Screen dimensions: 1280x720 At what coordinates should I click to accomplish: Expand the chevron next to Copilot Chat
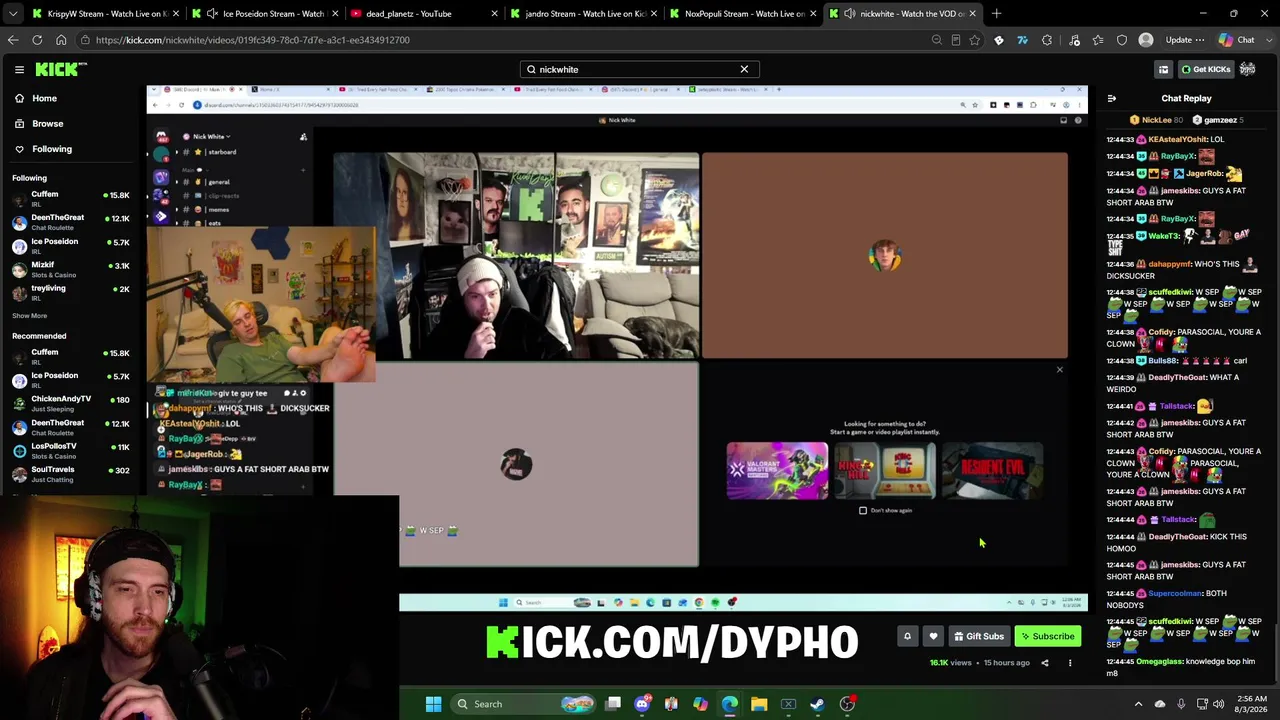[1267, 40]
